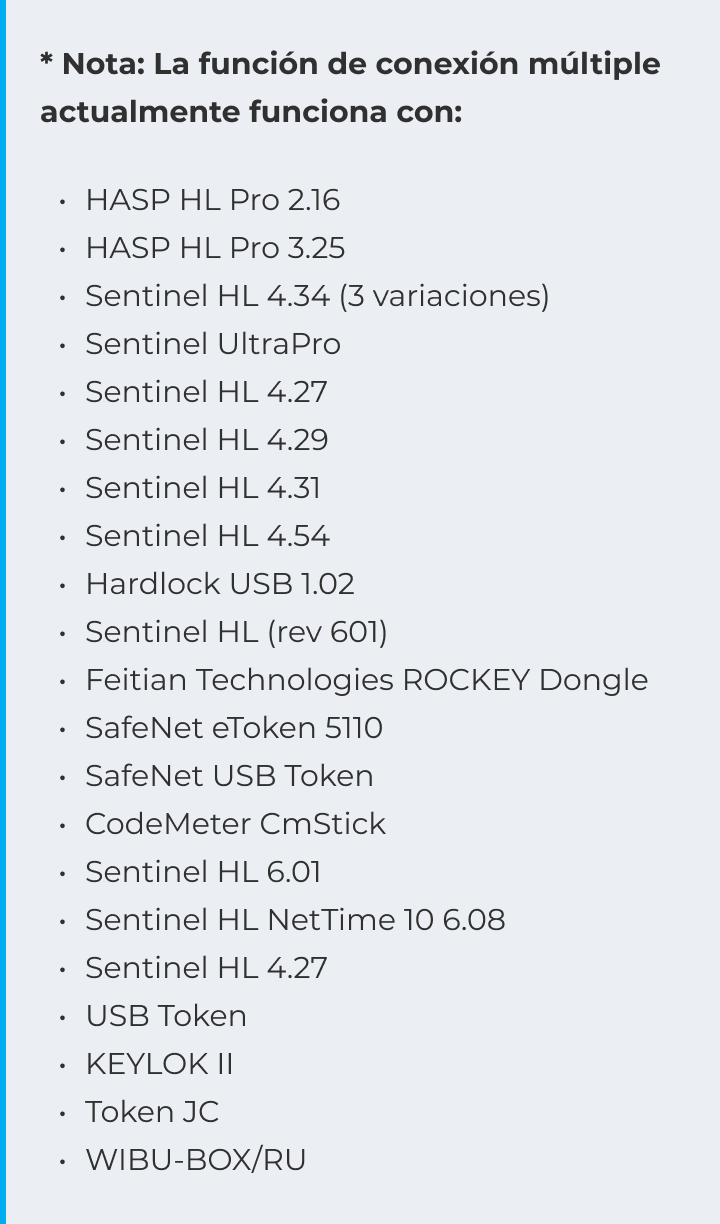Choose the CodeMeter CmStick list entry

coord(235,824)
